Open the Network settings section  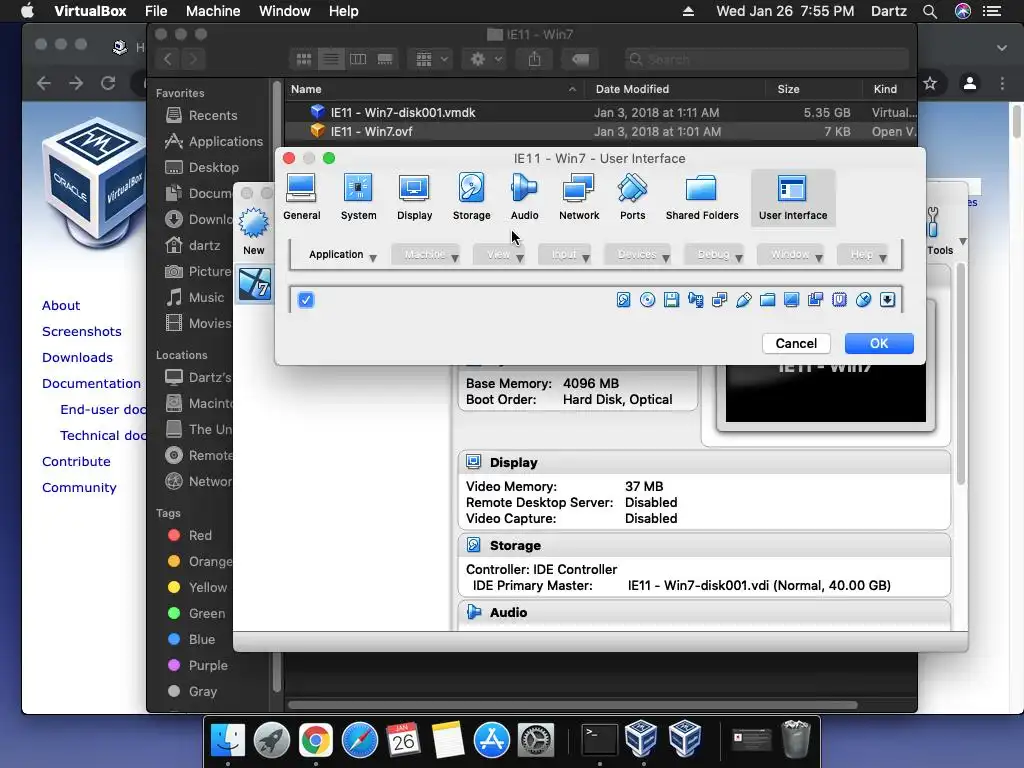point(579,197)
